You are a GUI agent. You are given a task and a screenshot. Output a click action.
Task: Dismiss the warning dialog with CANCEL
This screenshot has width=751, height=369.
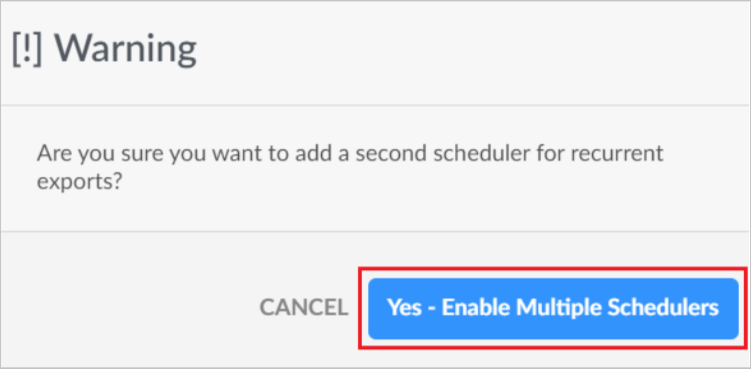[304, 308]
